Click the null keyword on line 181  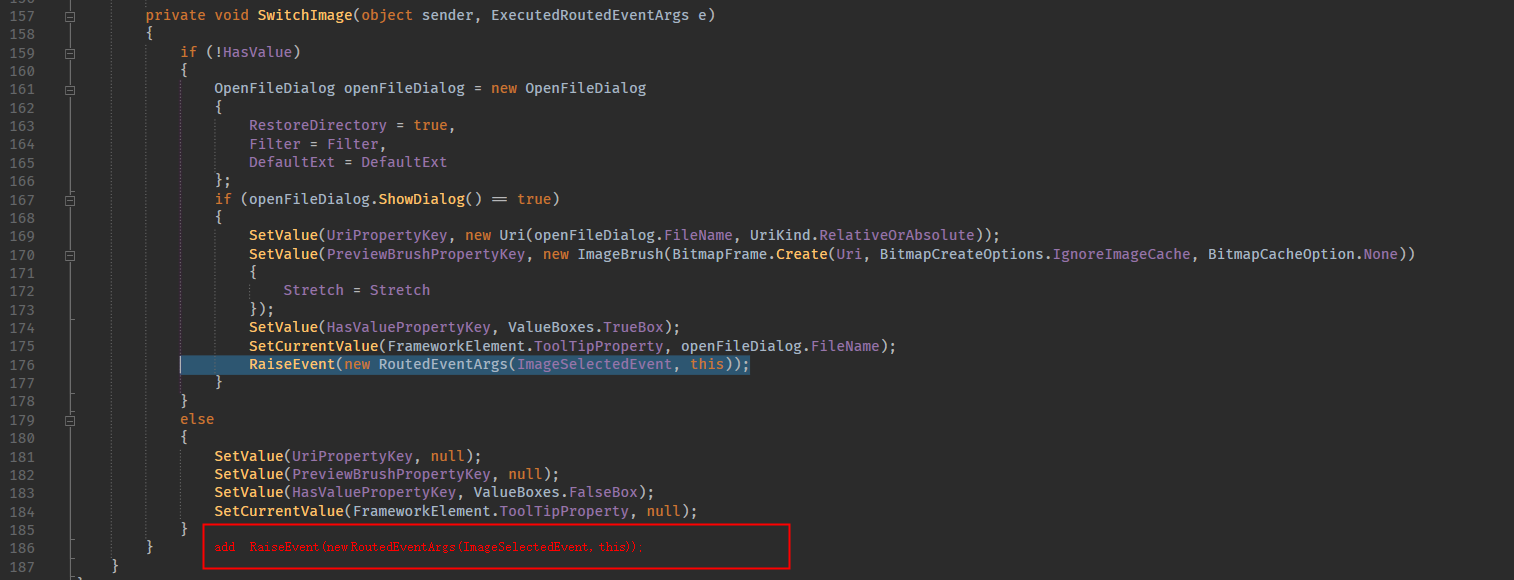pos(446,455)
